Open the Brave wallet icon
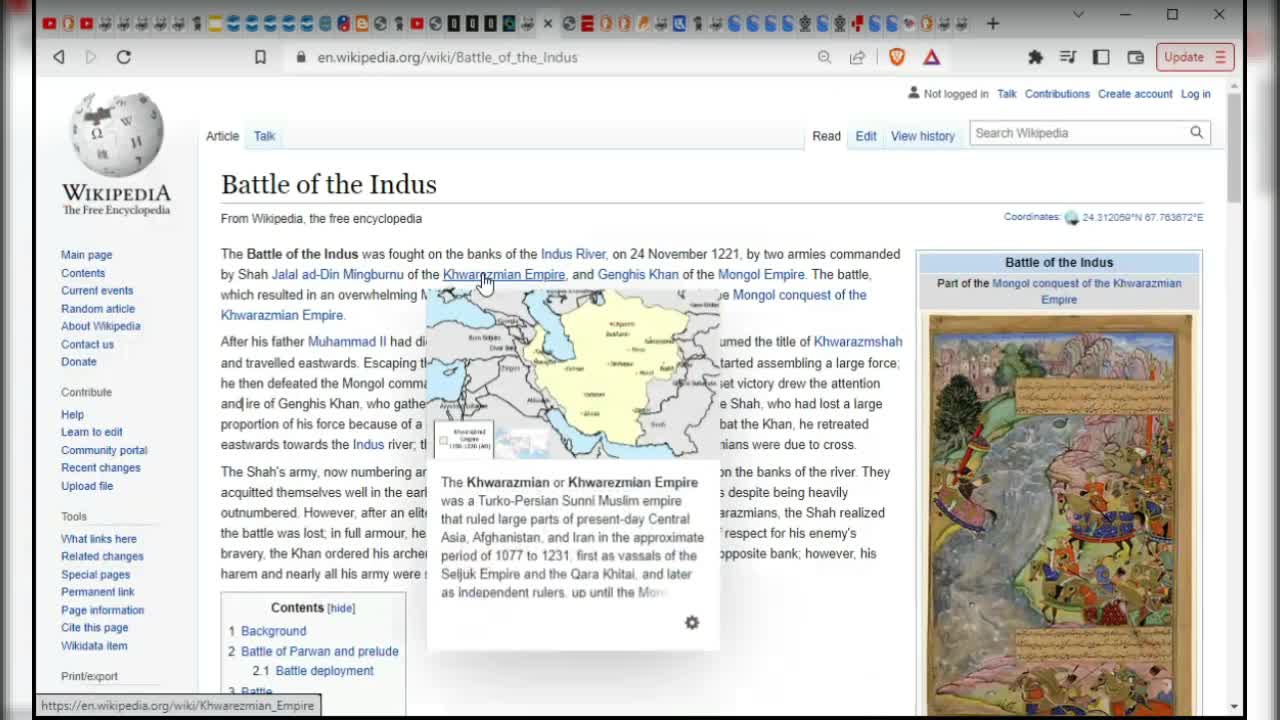The width and height of the screenshot is (1280, 720). point(1135,57)
